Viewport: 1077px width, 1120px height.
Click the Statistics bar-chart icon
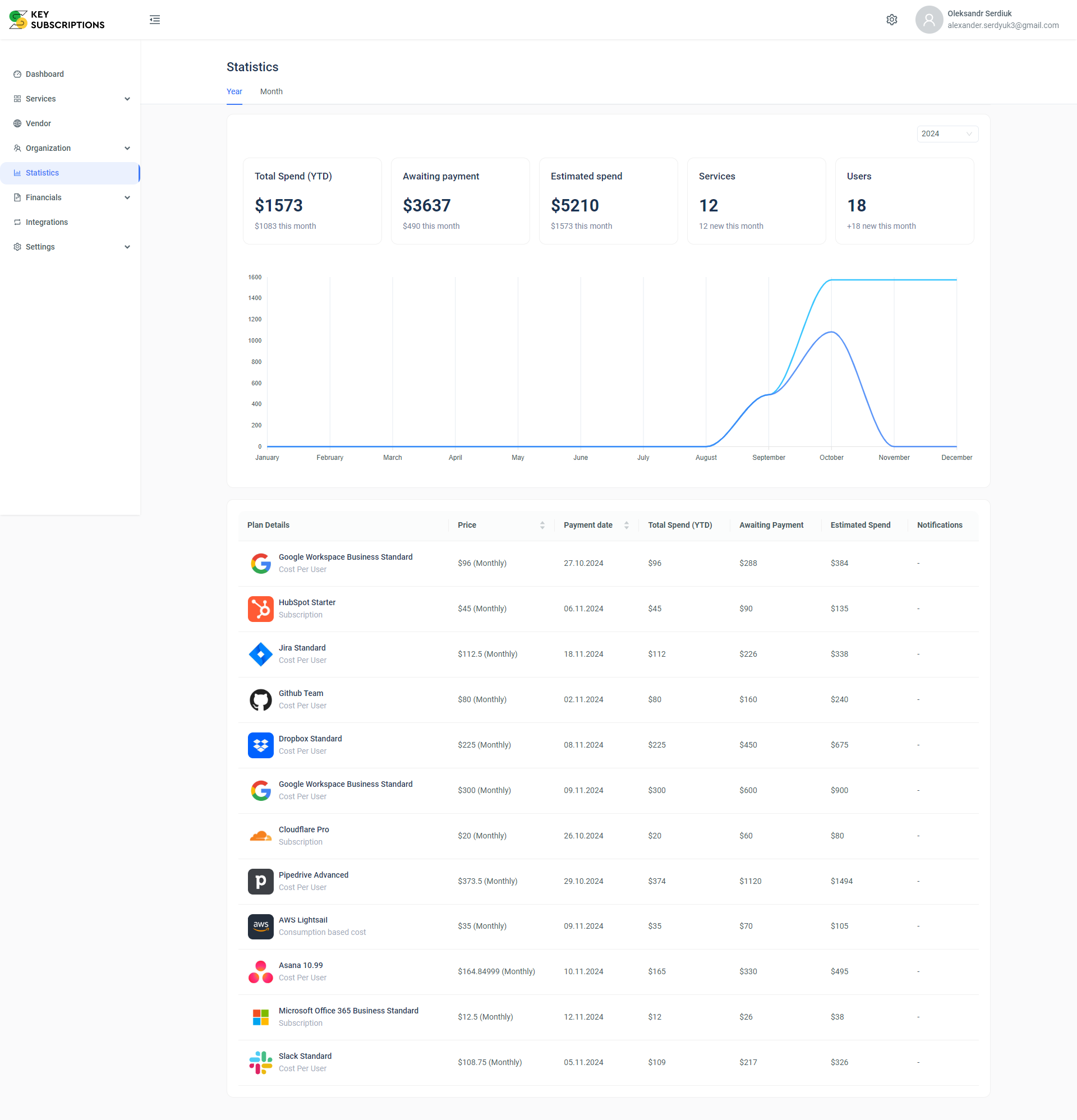17,173
